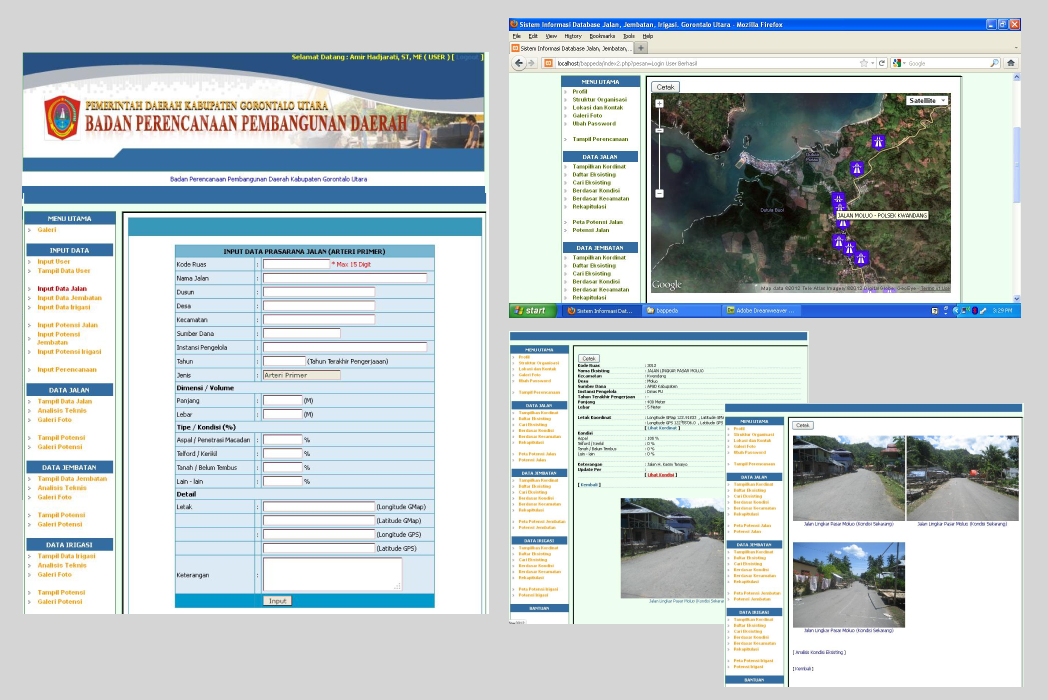Open the Google search engine dropdown
Image resolution: width=1048 pixels, height=700 pixels.
pyautogui.click(x=899, y=63)
